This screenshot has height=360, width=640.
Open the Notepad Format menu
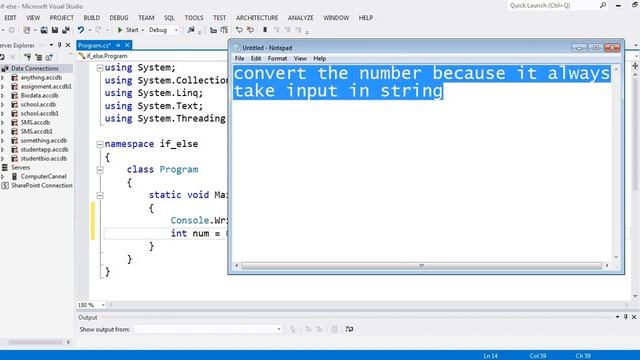tap(277, 58)
